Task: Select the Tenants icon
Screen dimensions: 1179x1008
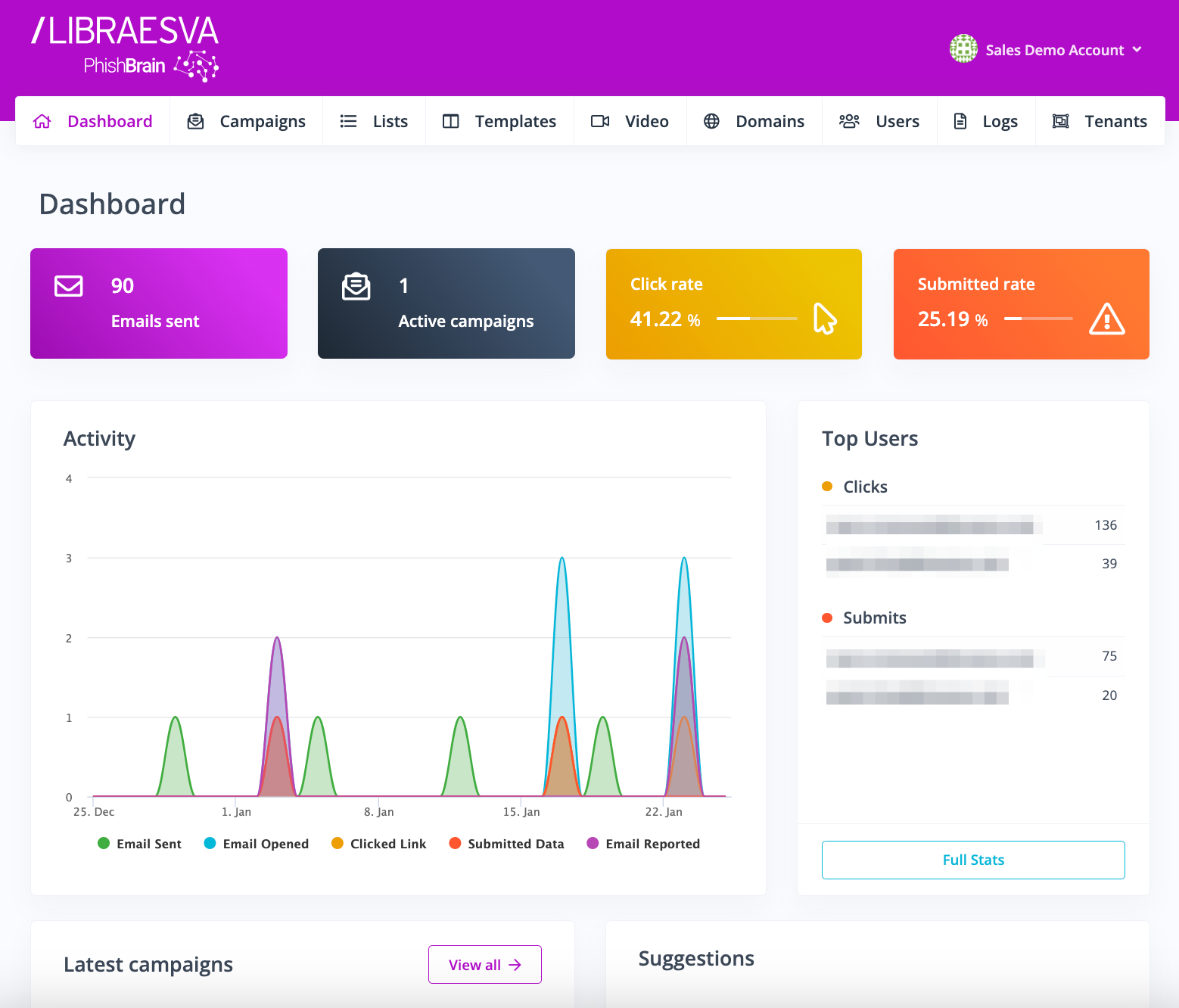Action: (1061, 121)
